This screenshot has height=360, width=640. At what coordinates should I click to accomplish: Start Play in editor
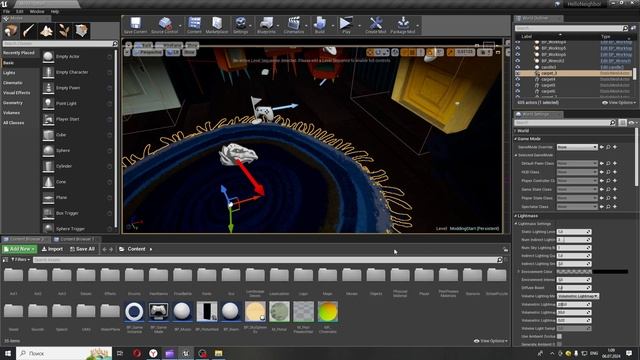(346, 23)
